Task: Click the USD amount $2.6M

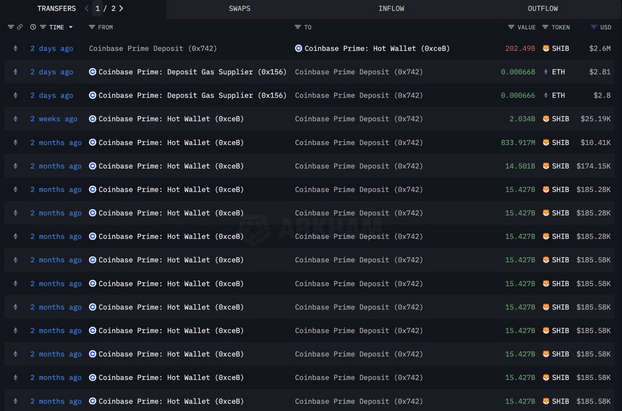Action: tap(600, 48)
